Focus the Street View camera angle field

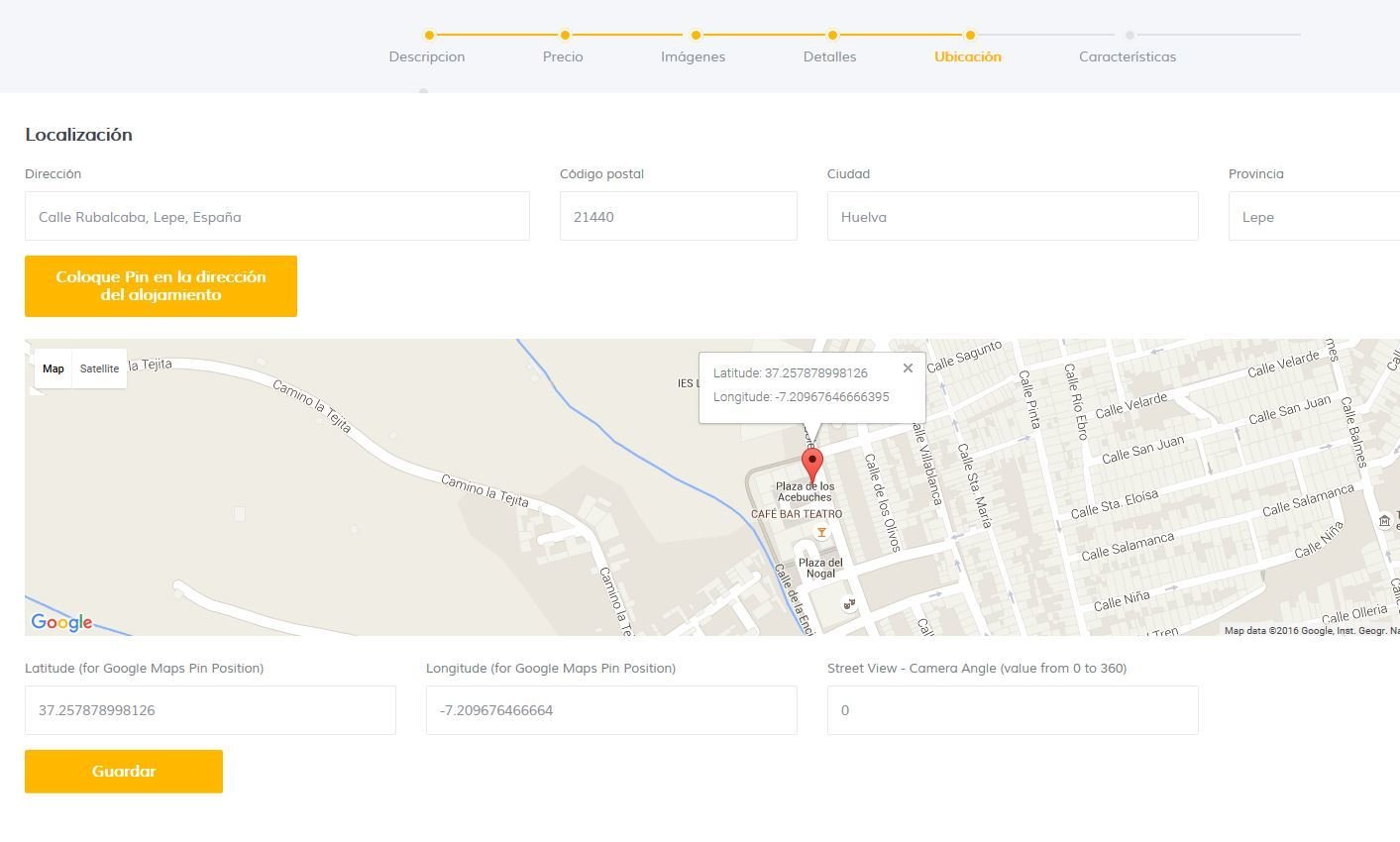[1013, 710]
